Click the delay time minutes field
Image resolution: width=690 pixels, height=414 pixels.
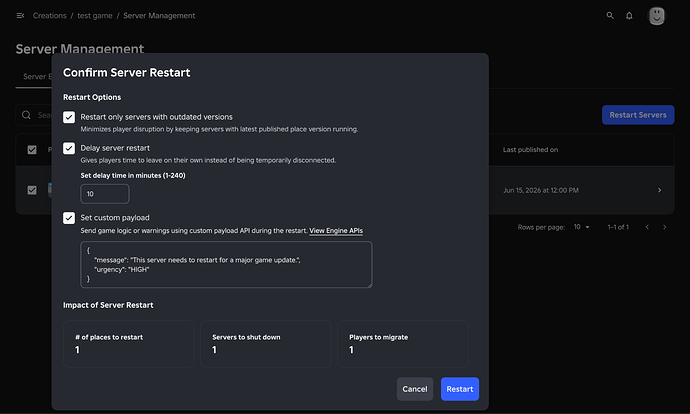click(x=105, y=194)
